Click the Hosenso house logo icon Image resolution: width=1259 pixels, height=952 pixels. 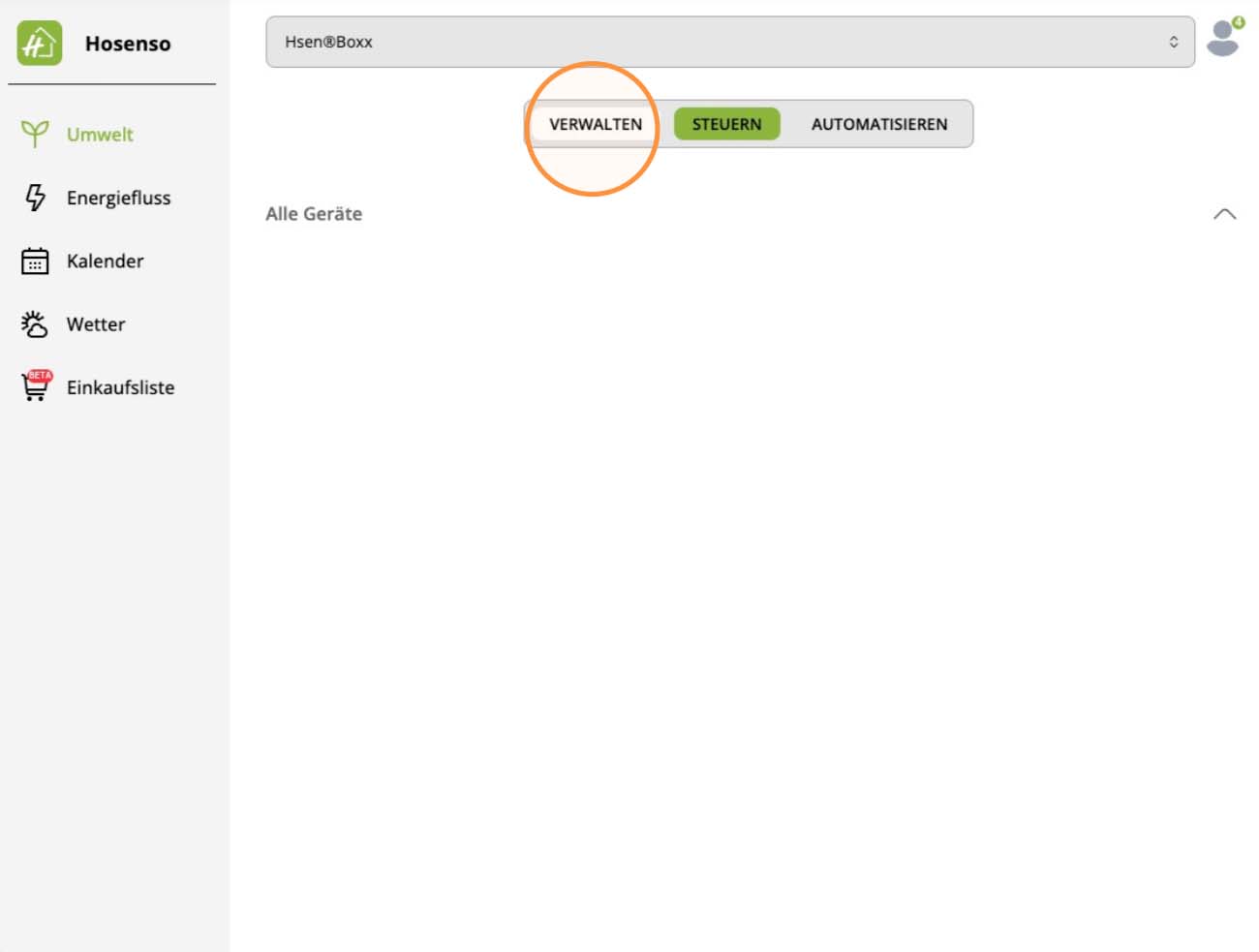point(40,44)
